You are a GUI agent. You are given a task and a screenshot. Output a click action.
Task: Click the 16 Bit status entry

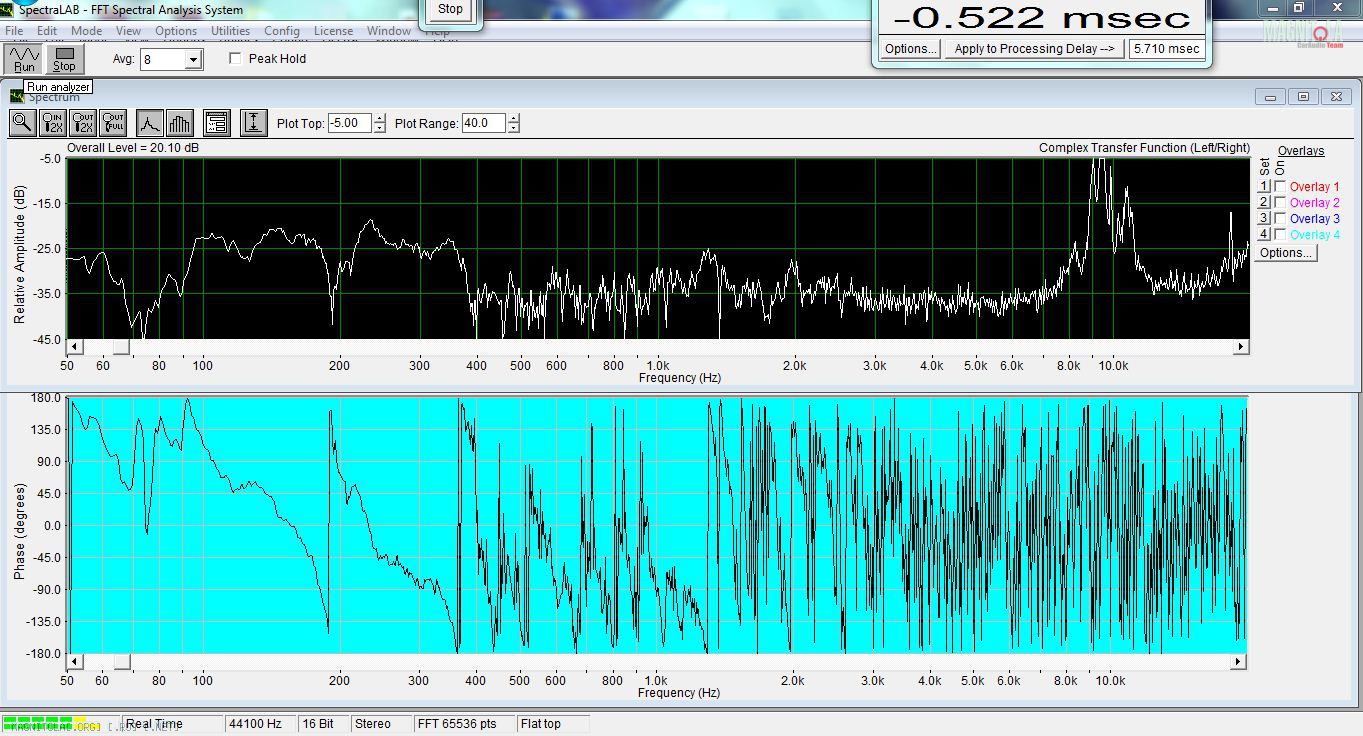click(x=322, y=724)
